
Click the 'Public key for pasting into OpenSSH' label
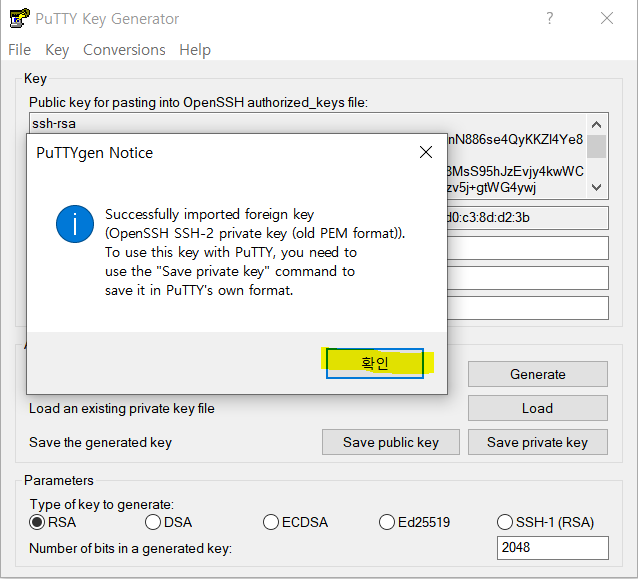[x=198, y=103]
